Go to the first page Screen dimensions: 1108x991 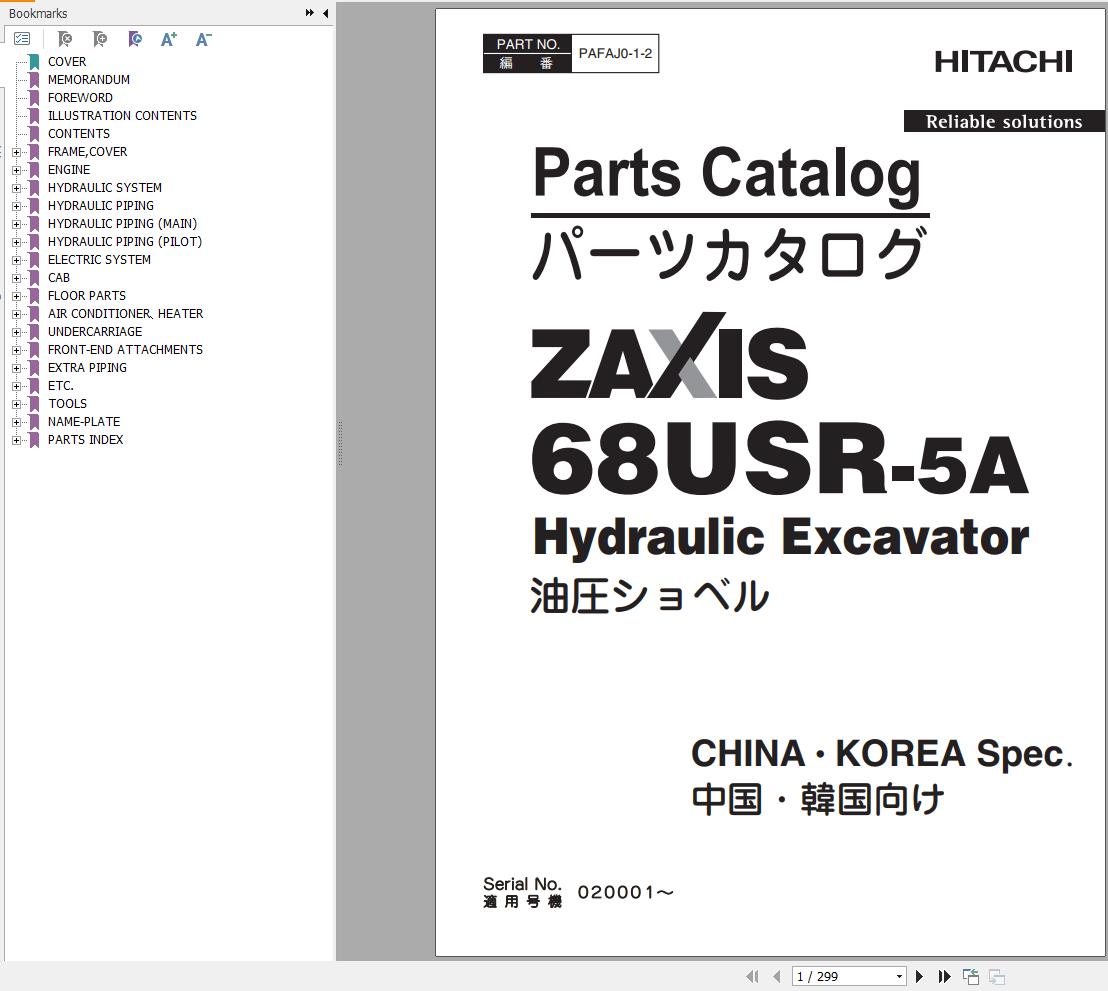[752, 976]
